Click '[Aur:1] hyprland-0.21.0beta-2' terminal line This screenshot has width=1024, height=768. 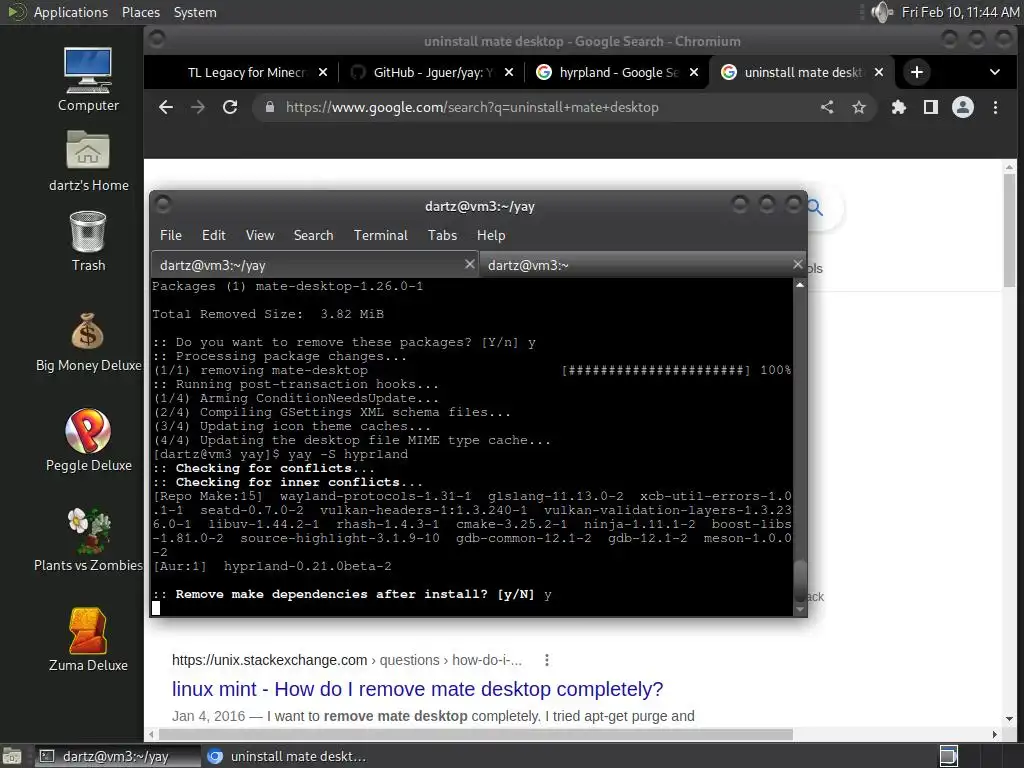pyautogui.click(x=272, y=566)
